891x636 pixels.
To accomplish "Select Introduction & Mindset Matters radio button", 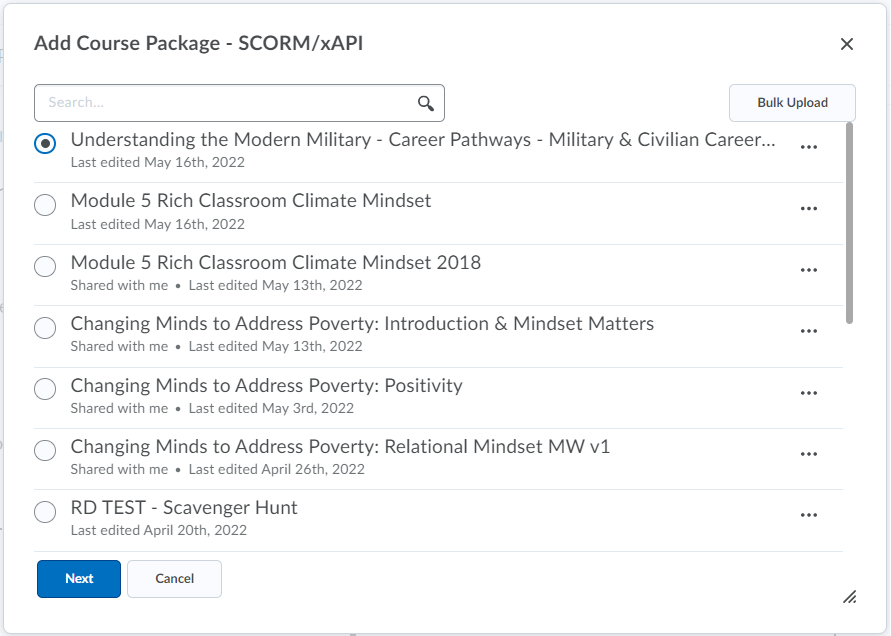I will point(45,327).
